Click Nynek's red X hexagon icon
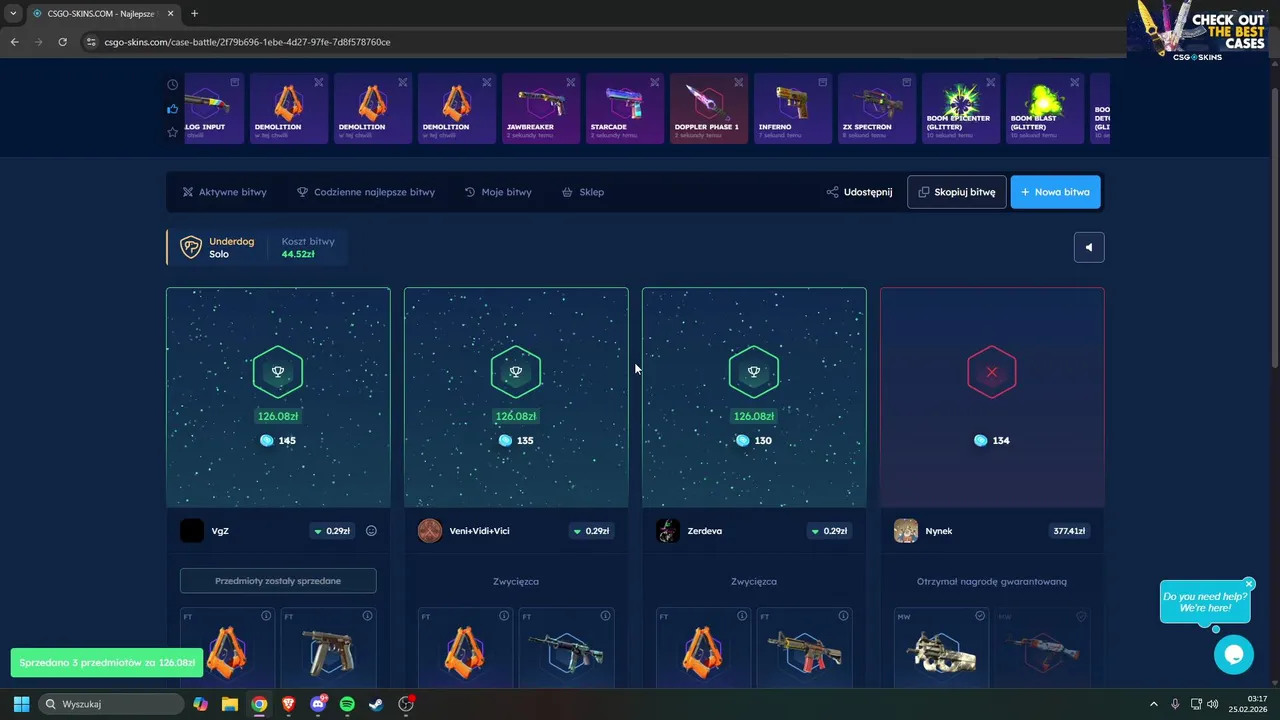Viewport: 1280px width, 720px height. 992,372
